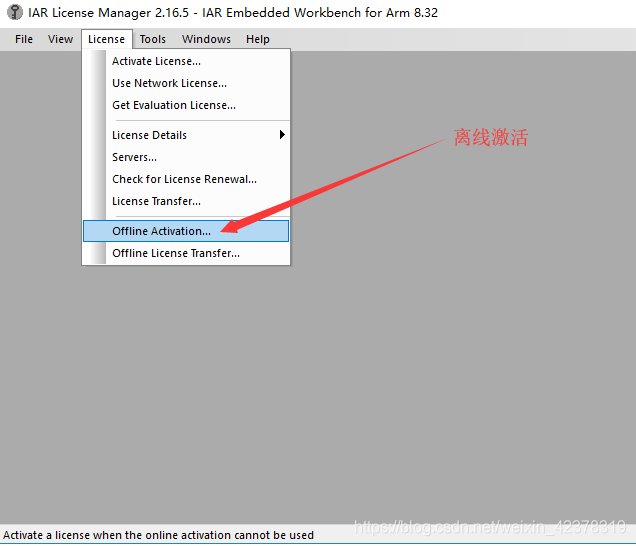Screen dimensions: 636x546
Task: Choose Activate License... from the menu
Action: [x=186, y=61]
